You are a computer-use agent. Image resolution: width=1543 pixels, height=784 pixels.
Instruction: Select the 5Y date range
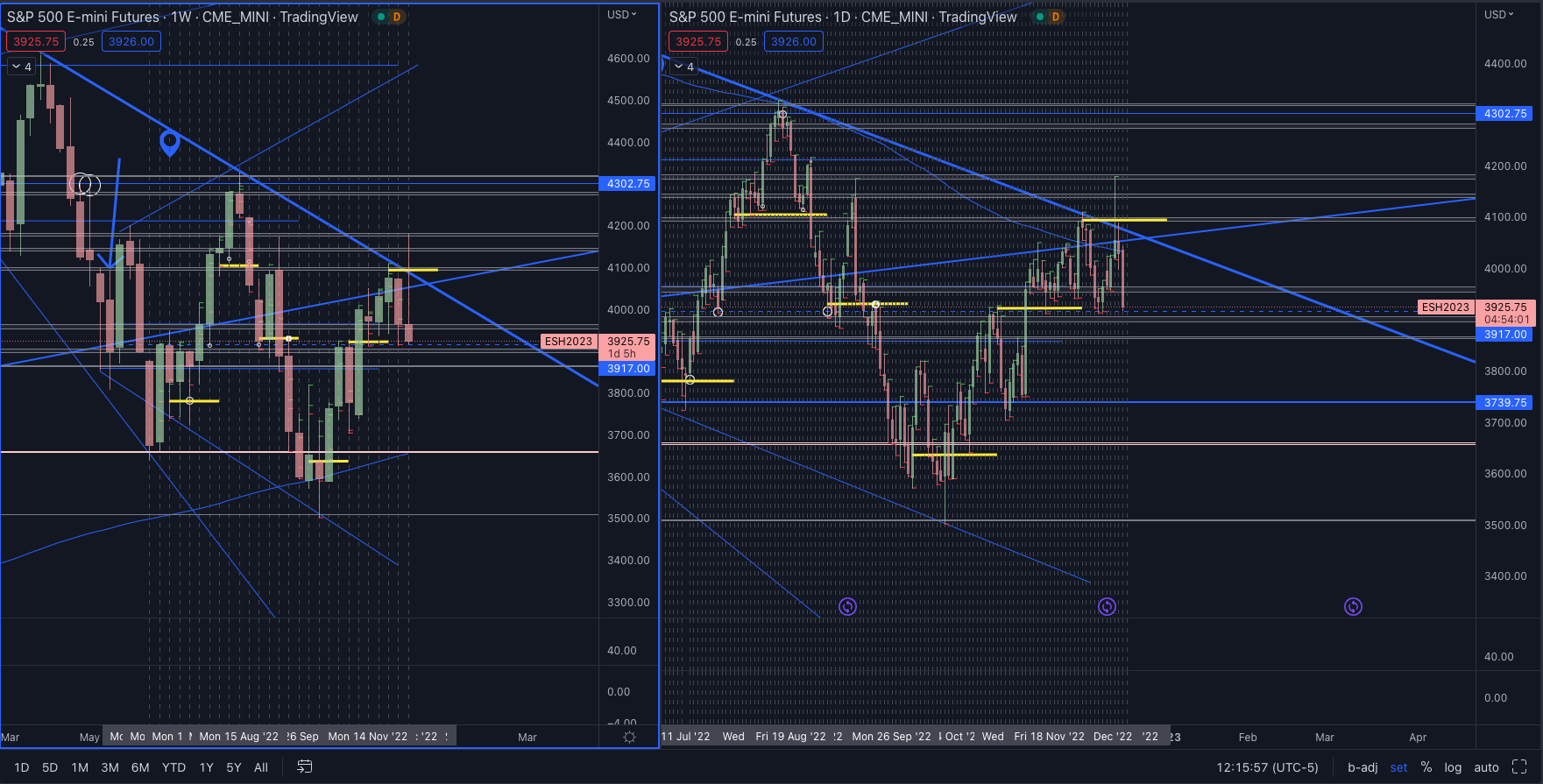tap(233, 767)
